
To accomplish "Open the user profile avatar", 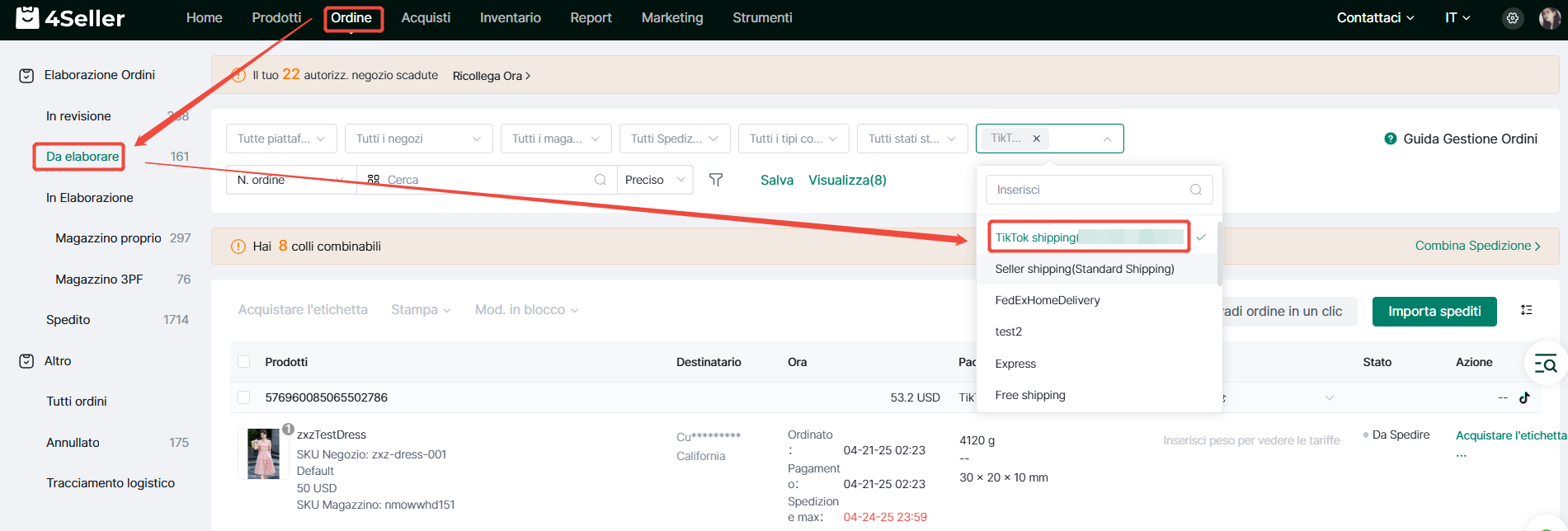I will [1549, 18].
